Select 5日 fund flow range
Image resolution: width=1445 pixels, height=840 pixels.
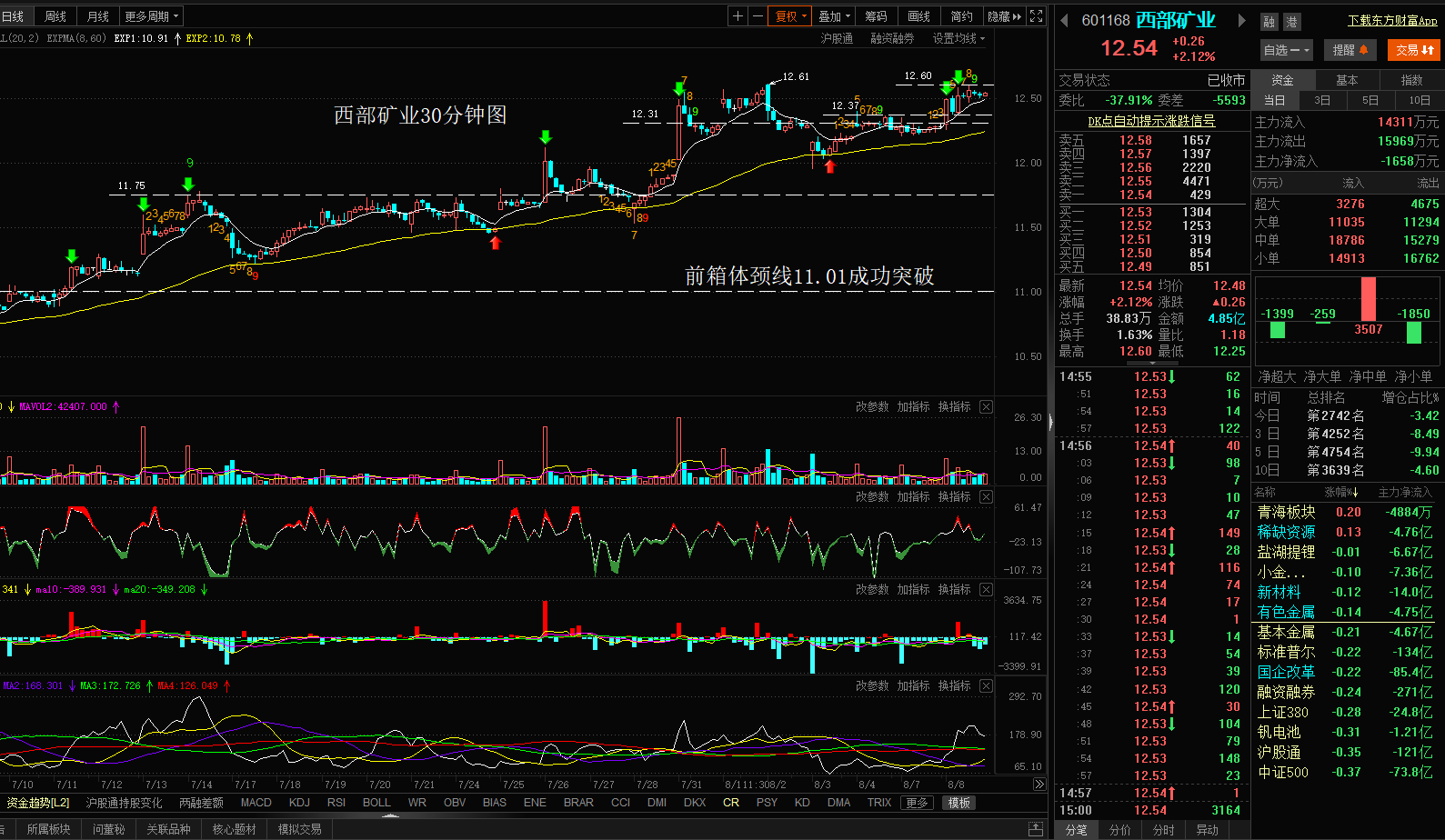click(1370, 100)
